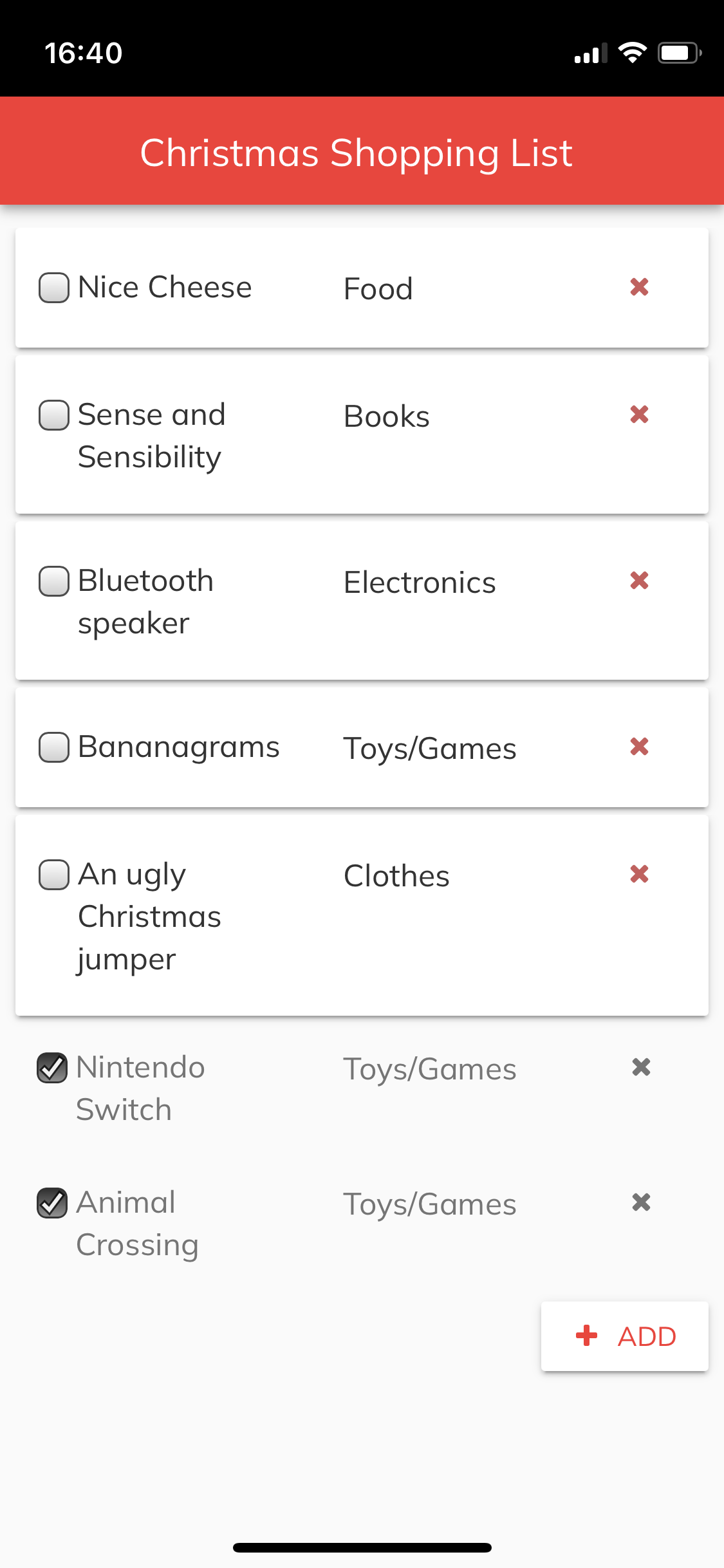Tap the Electronics category label
724x1568 pixels.
pyautogui.click(x=420, y=583)
